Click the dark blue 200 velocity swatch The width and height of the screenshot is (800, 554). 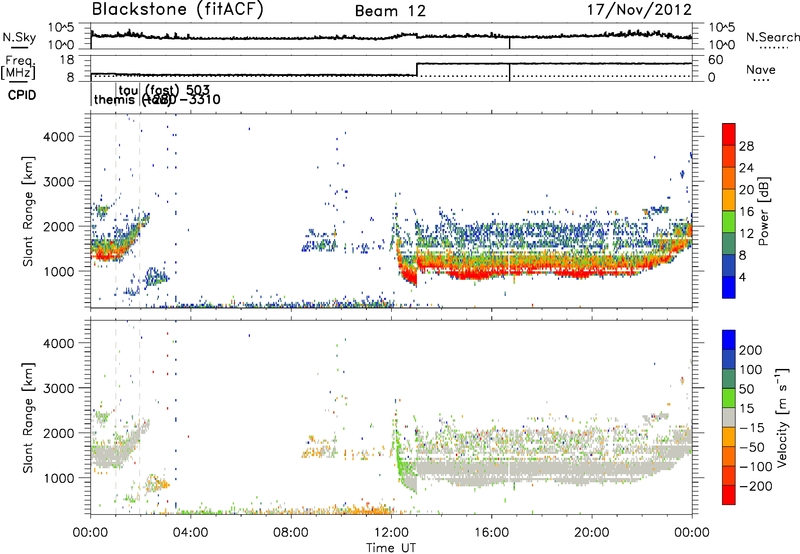click(729, 340)
